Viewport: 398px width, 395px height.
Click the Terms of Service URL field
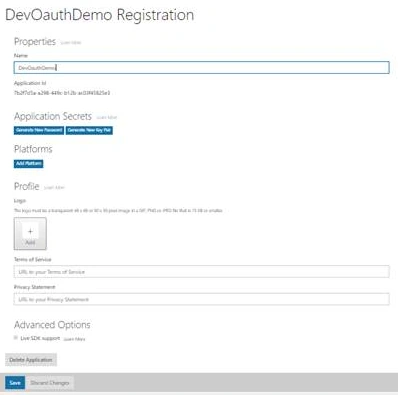[x=201, y=272]
